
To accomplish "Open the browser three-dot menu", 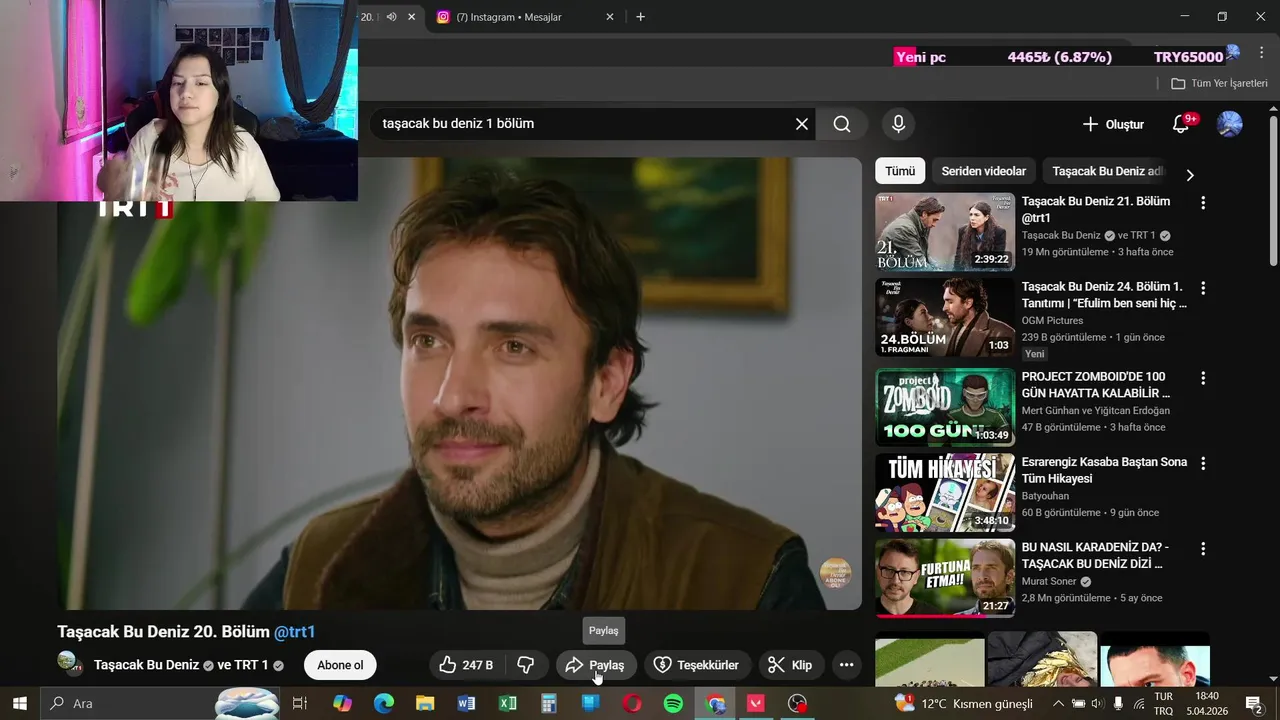I will coord(1261,53).
